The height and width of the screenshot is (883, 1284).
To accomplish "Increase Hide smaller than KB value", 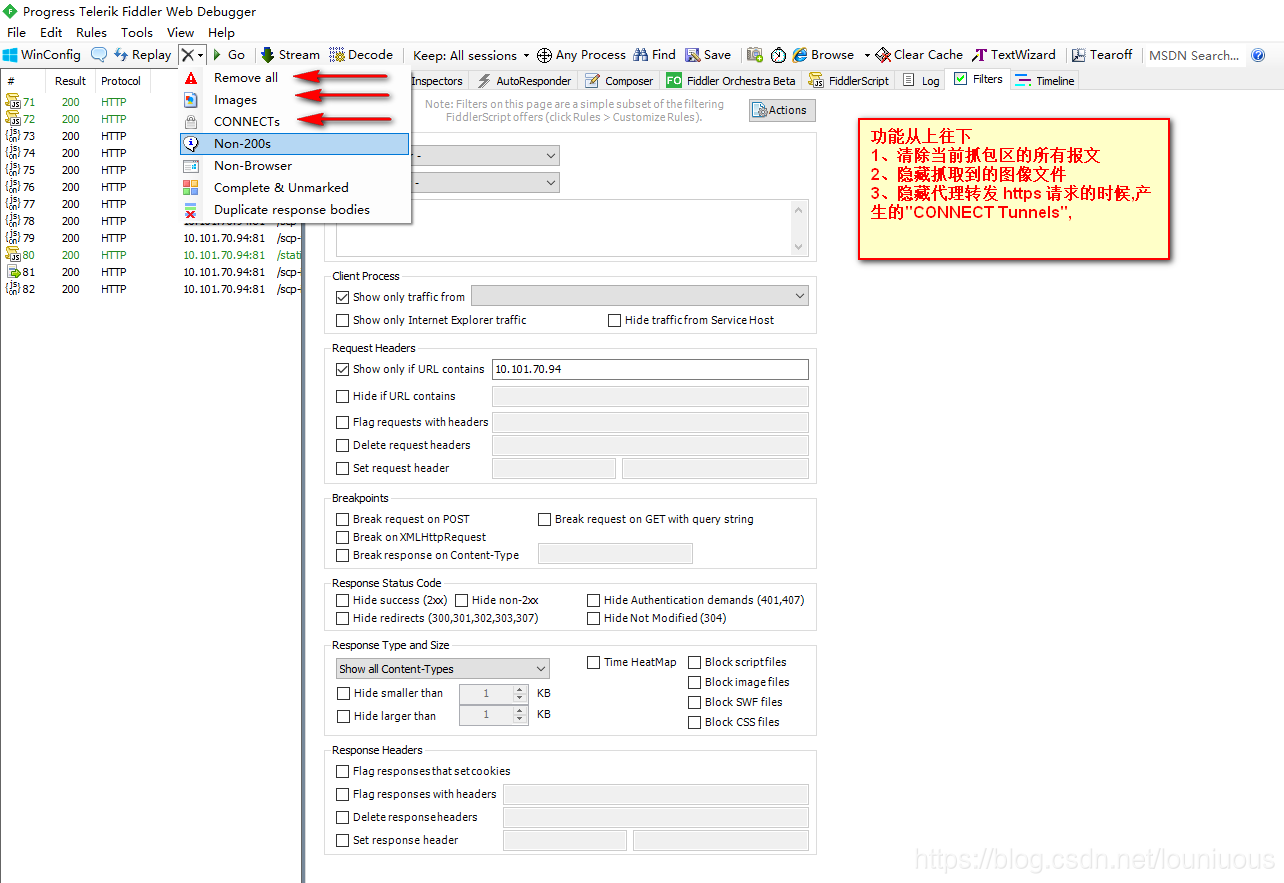I will pos(519,689).
